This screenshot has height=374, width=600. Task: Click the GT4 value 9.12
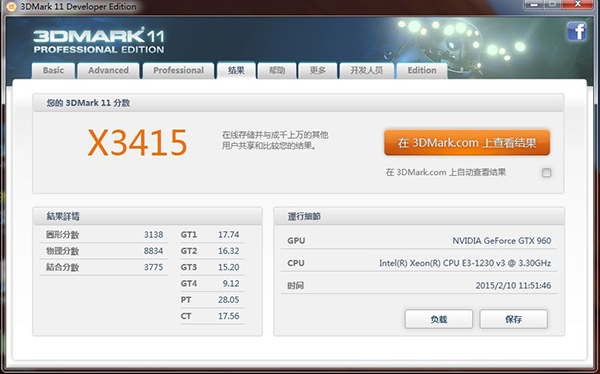click(x=231, y=284)
